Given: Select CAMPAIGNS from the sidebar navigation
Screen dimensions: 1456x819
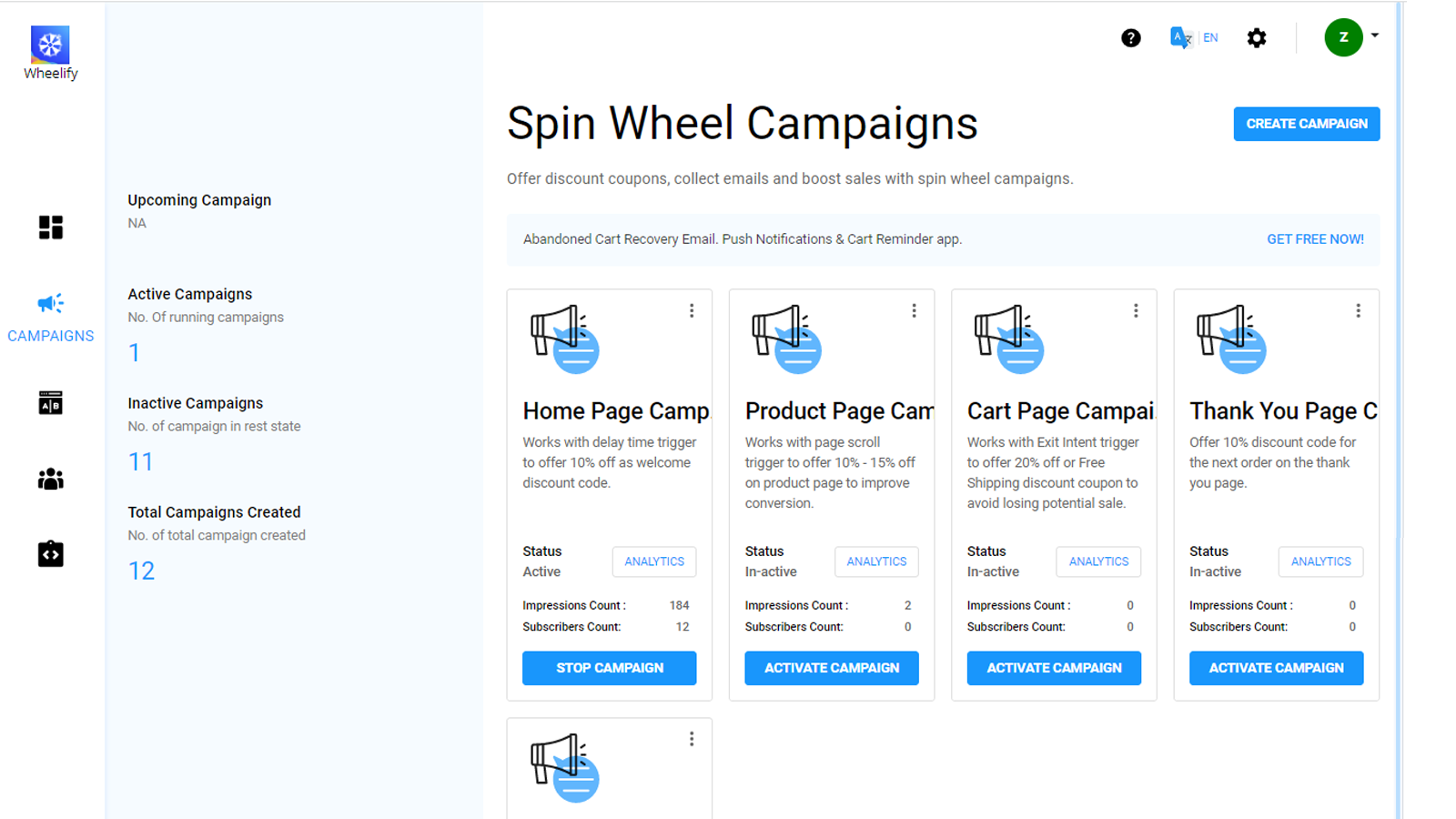Looking at the screenshot, I should (x=50, y=335).
